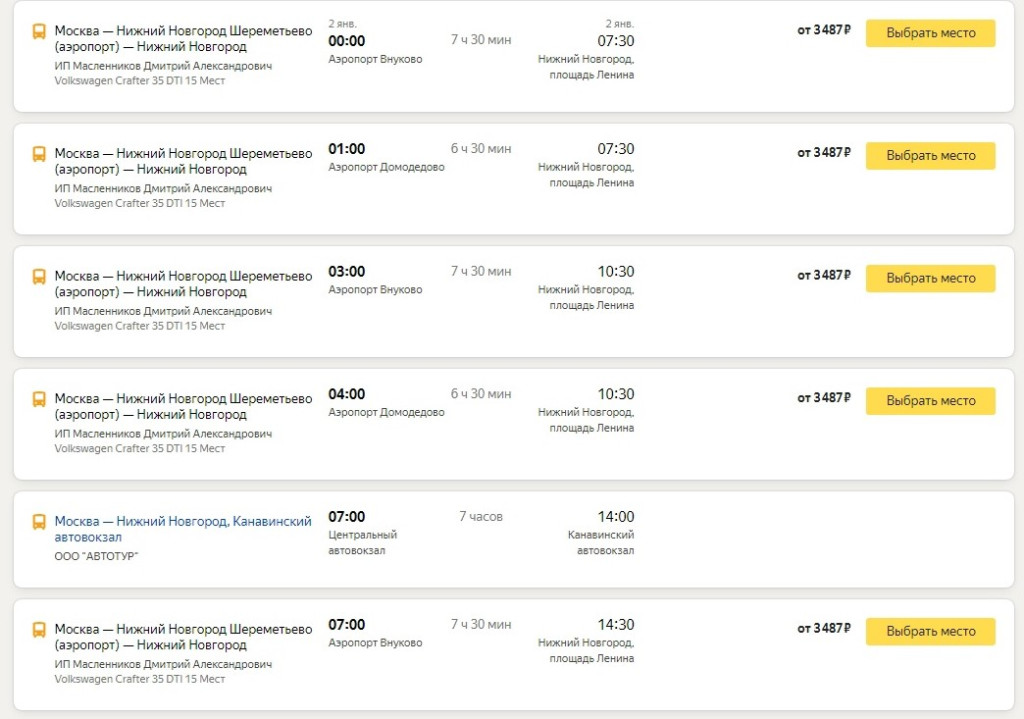Open route title of the 01:00 trip
Screen dimensions: 1024x719
[183, 161]
